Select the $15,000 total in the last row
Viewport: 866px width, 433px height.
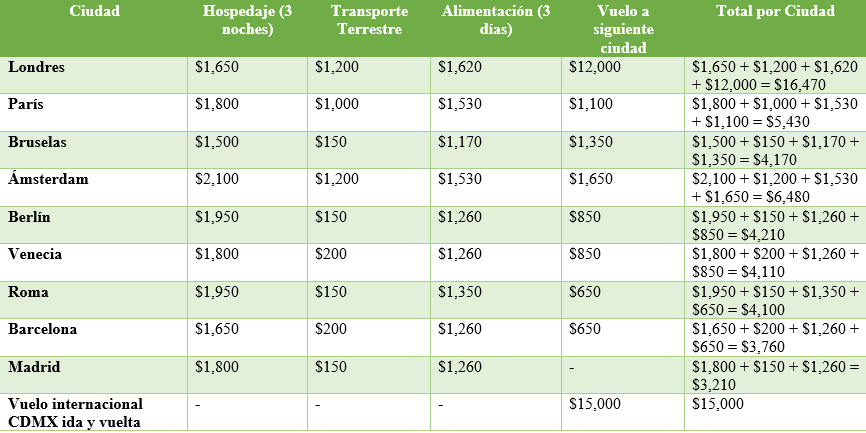click(x=718, y=404)
